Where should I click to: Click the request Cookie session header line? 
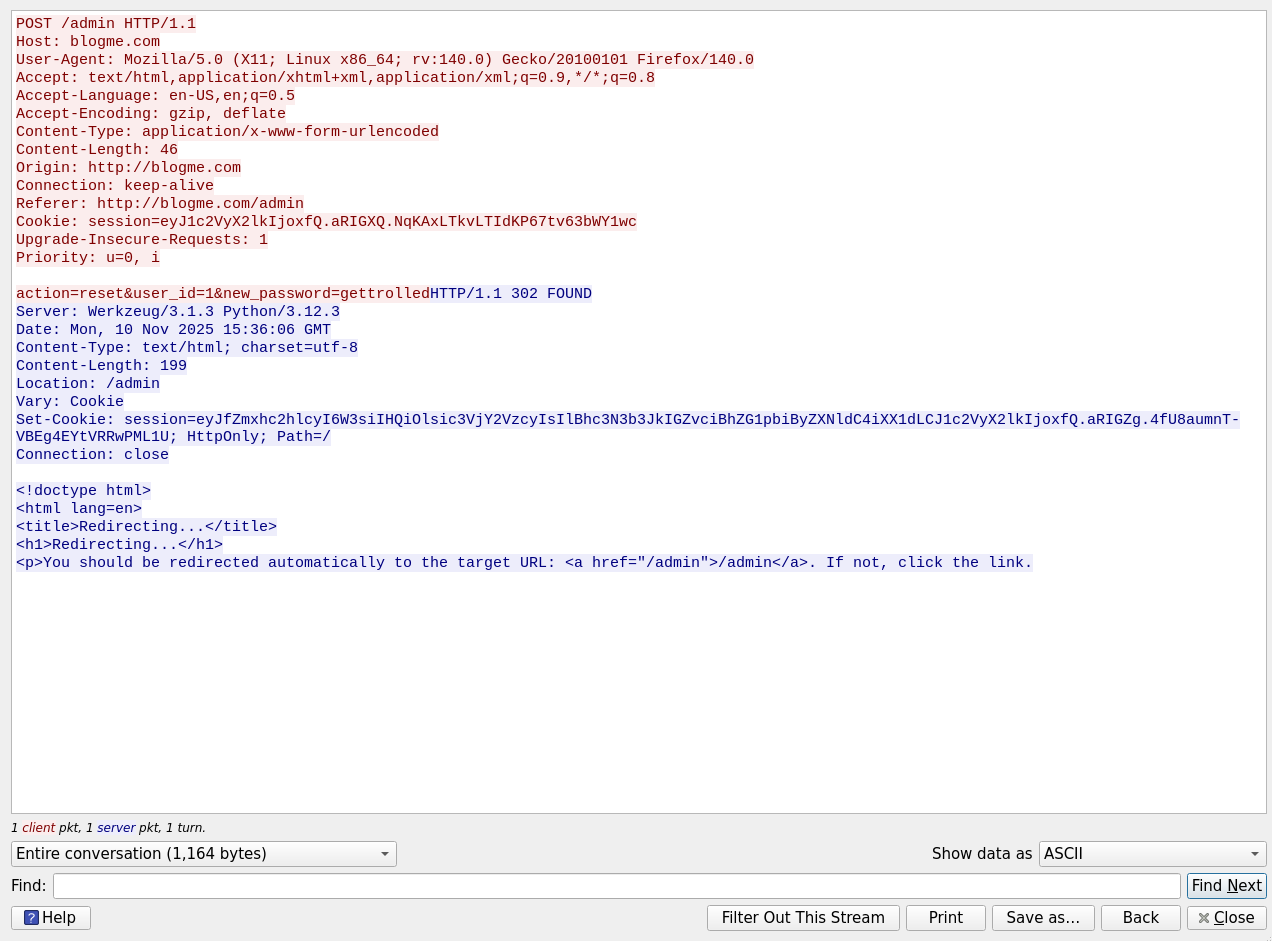326,222
